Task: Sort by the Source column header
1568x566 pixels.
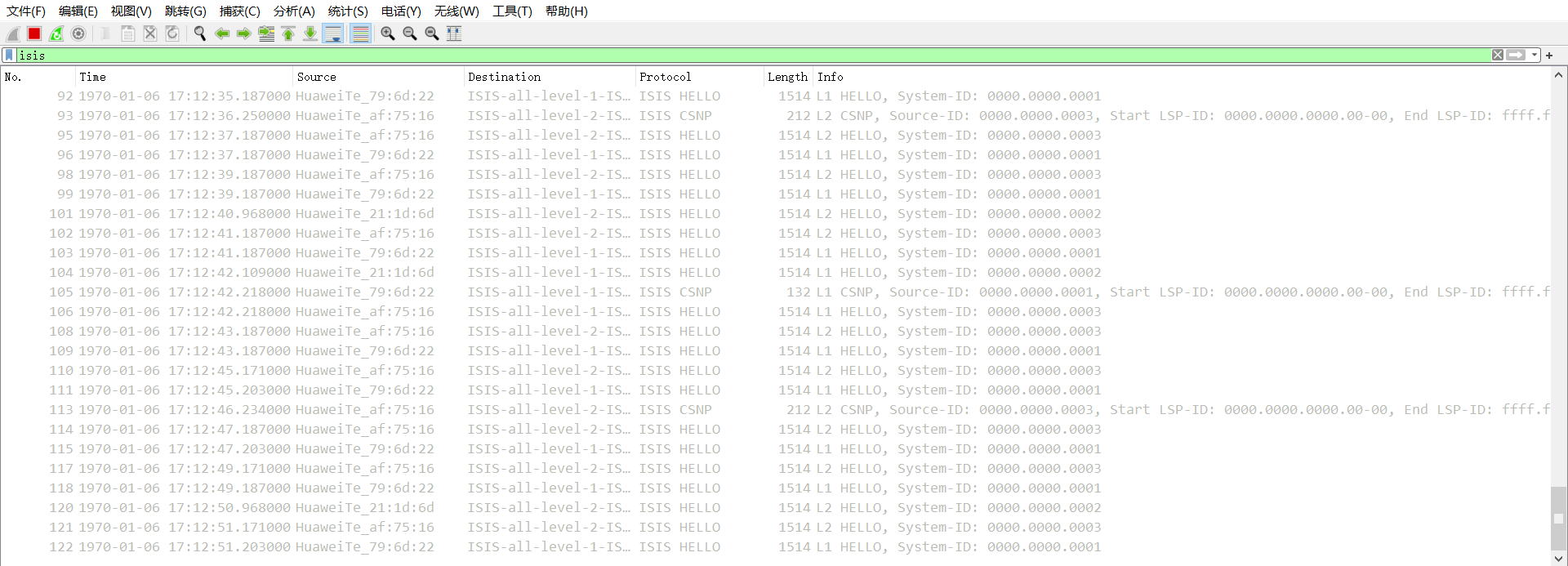Action: click(378, 77)
